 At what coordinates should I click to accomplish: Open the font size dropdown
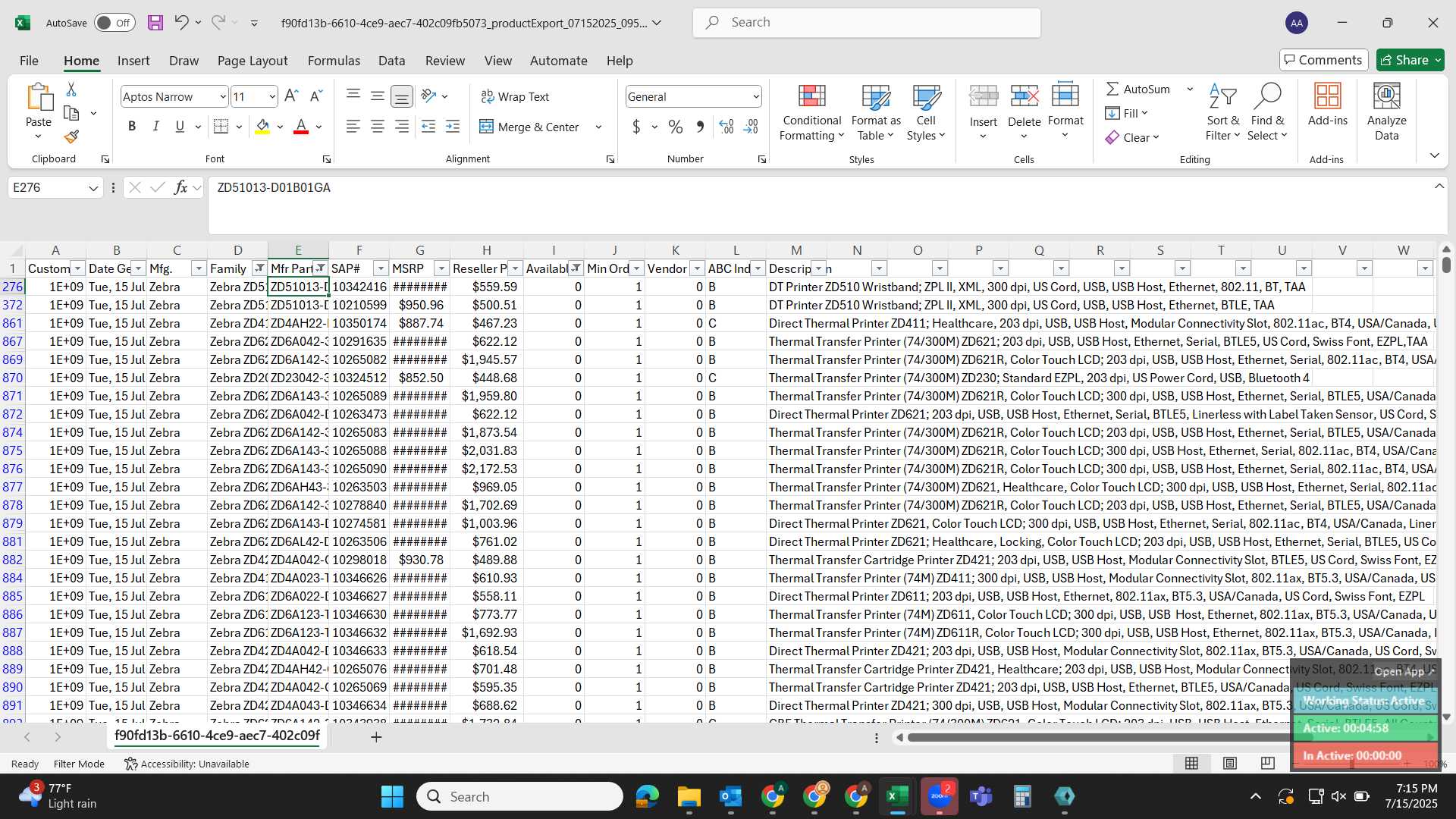click(x=272, y=96)
